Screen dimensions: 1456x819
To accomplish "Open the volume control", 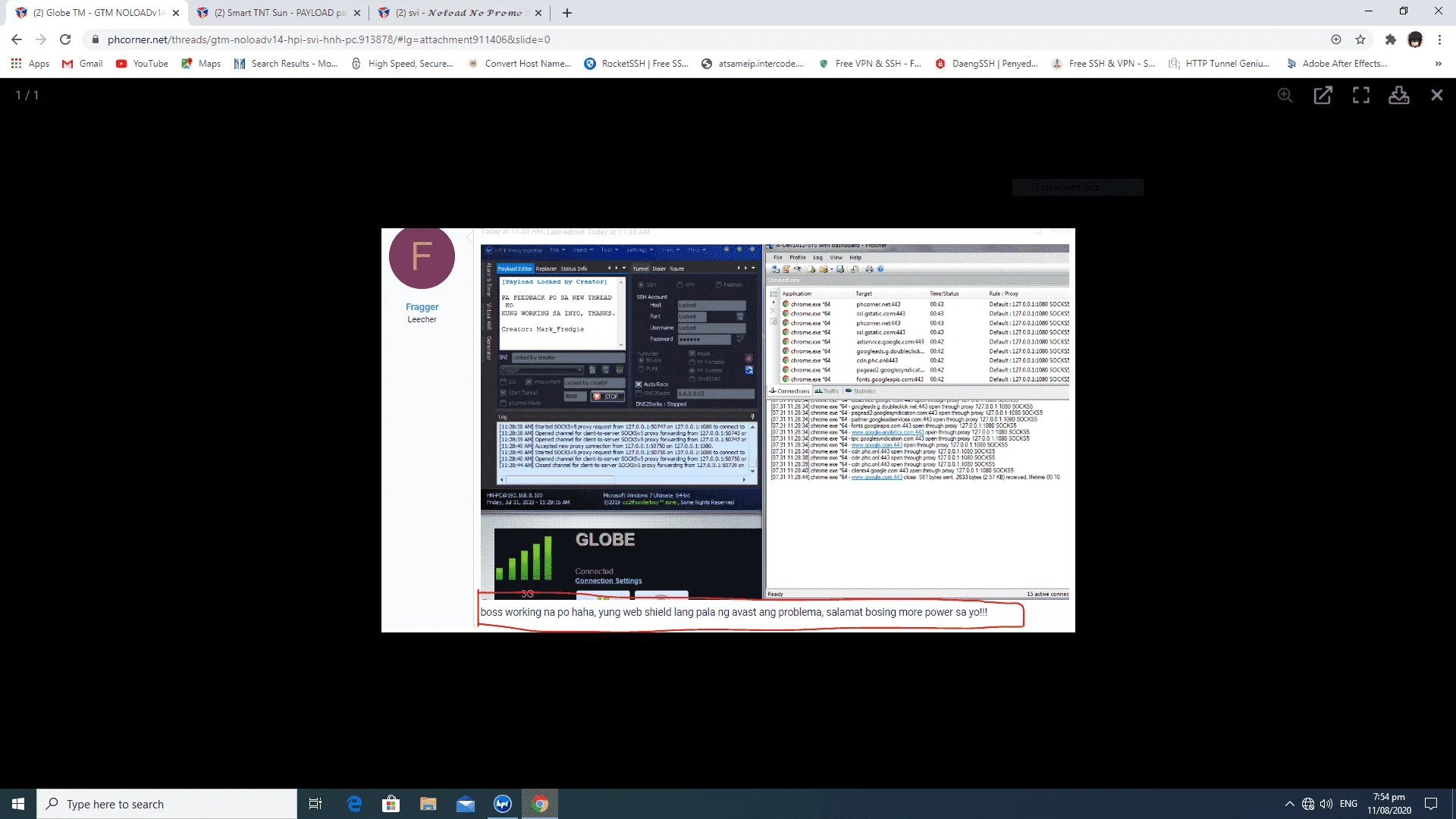I will coord(1326,804).
